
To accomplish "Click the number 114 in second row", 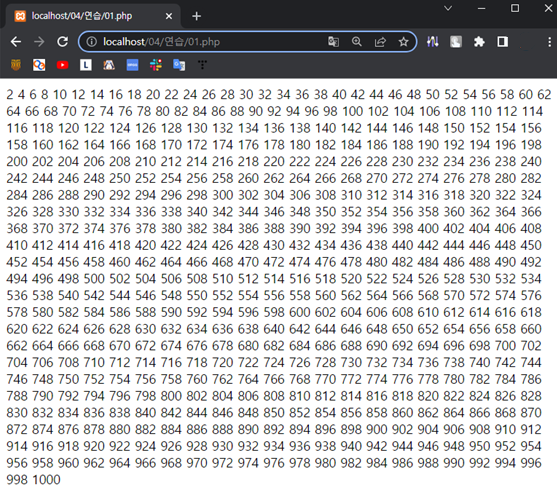I will pos(532,112).
